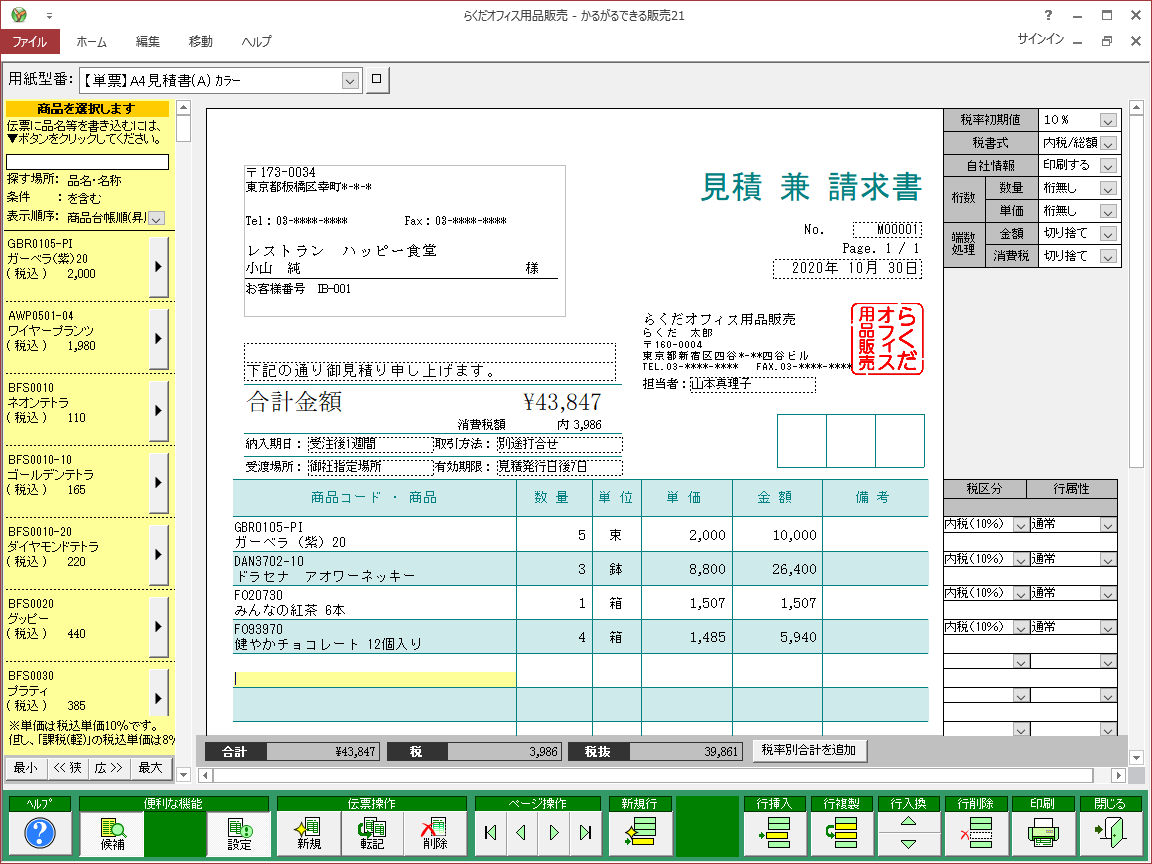Open the 数量 digits dropdown
The height and width of the screenshot is (864, 1152).
[1108, 189]
